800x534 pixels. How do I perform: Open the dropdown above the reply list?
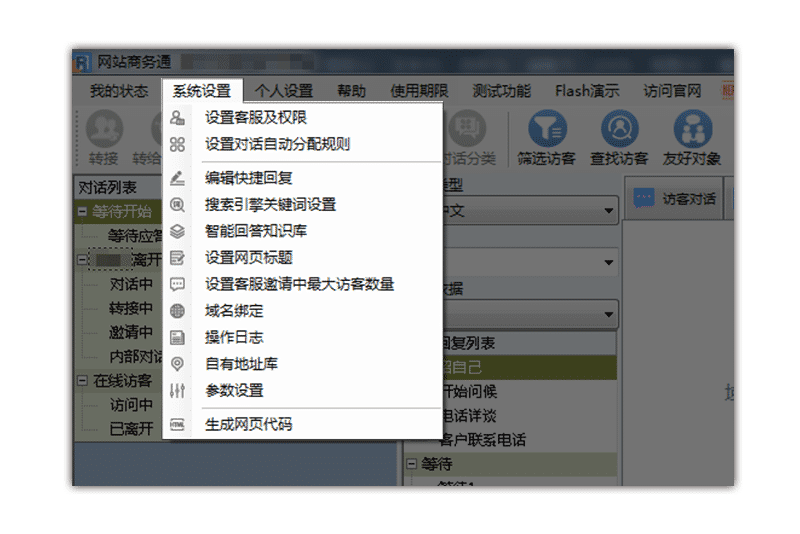(608, 314)
